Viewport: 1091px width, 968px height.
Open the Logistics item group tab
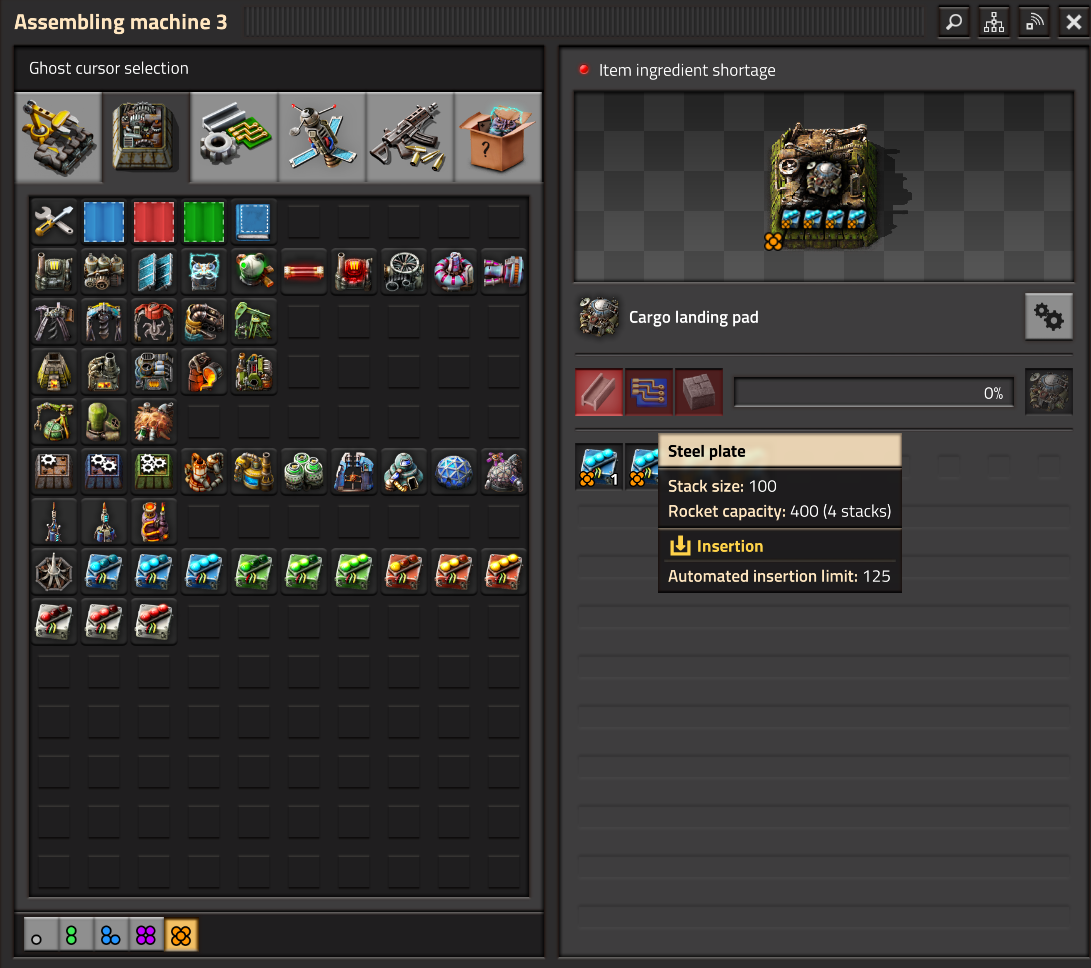click(58, 137)
